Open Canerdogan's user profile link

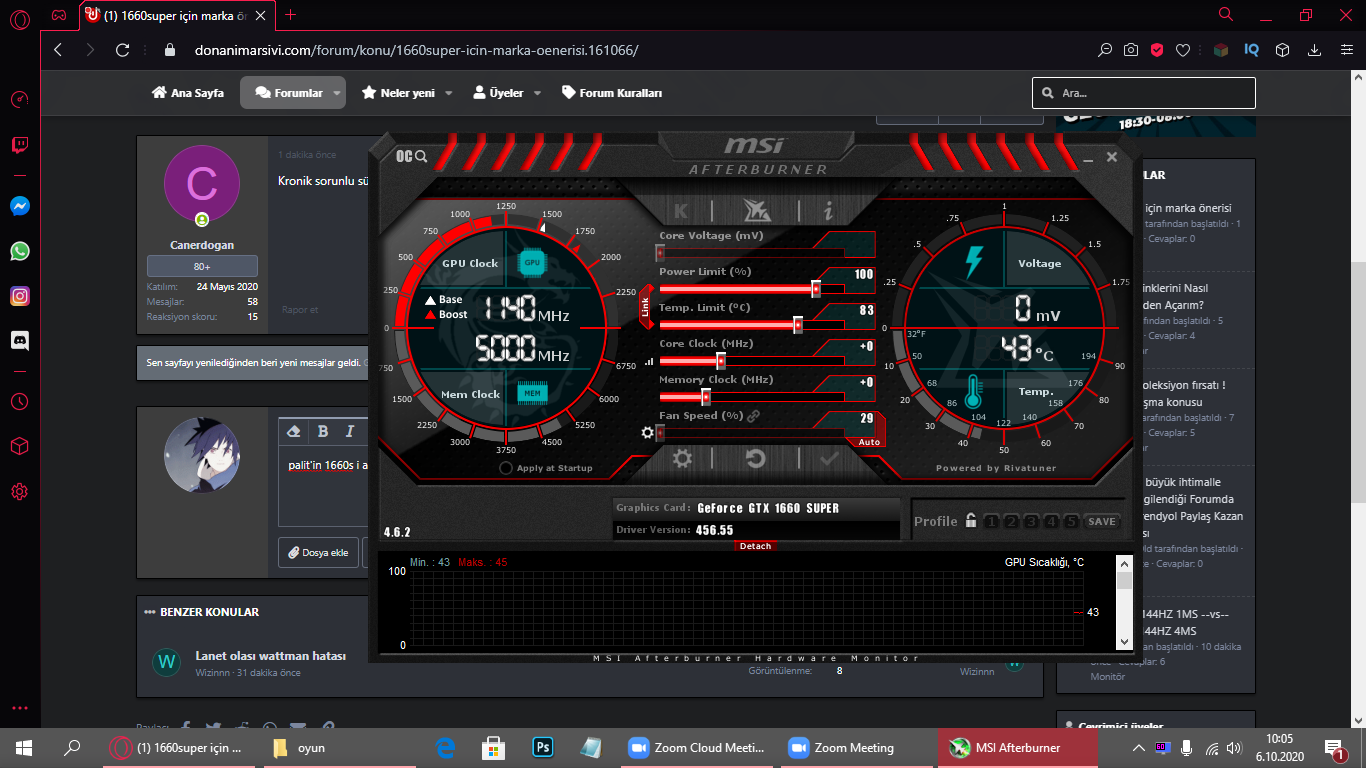pyautogui.click(x=202, y=245)
